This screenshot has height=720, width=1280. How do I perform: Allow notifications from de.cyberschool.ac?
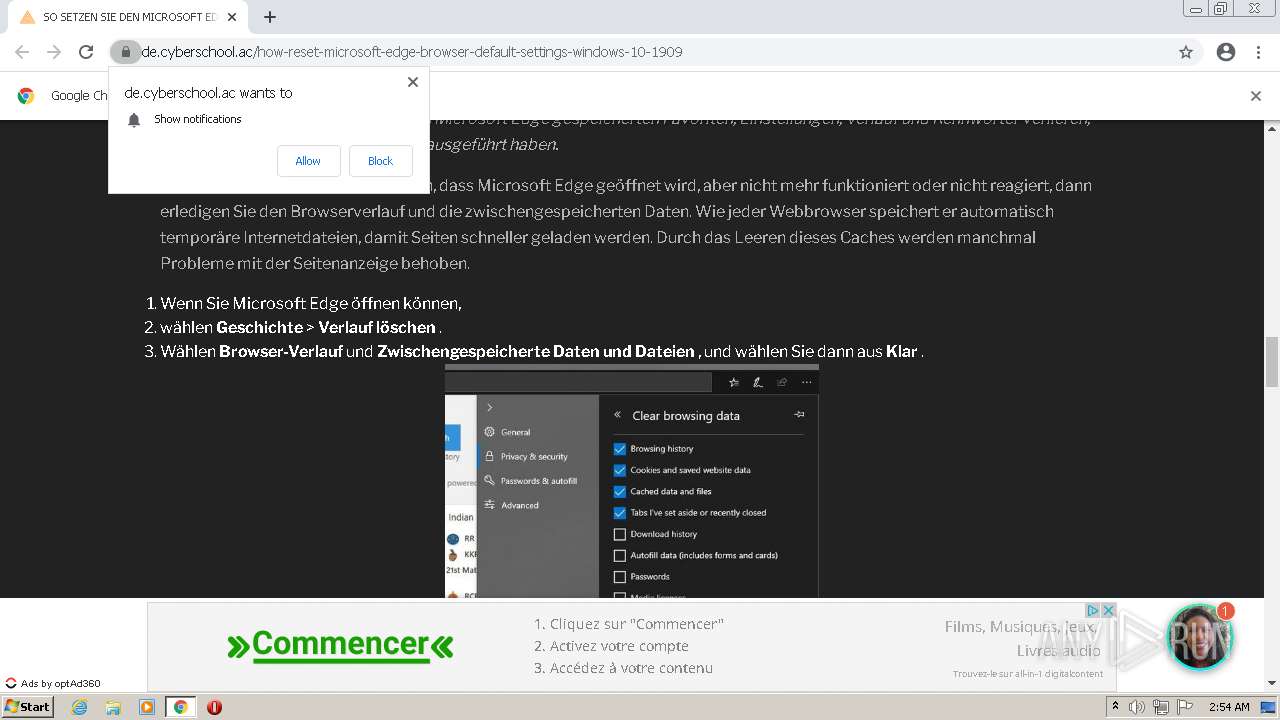[x=308, y=161]
